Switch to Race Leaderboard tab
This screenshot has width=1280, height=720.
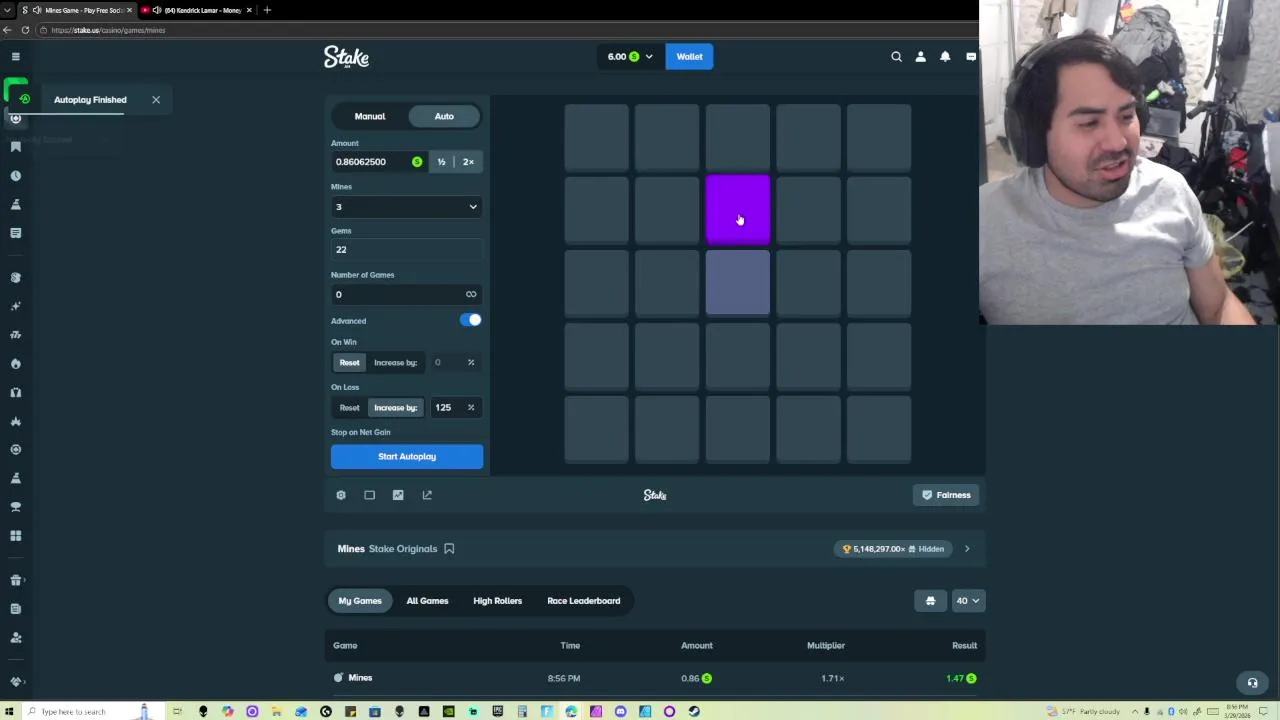584,601
